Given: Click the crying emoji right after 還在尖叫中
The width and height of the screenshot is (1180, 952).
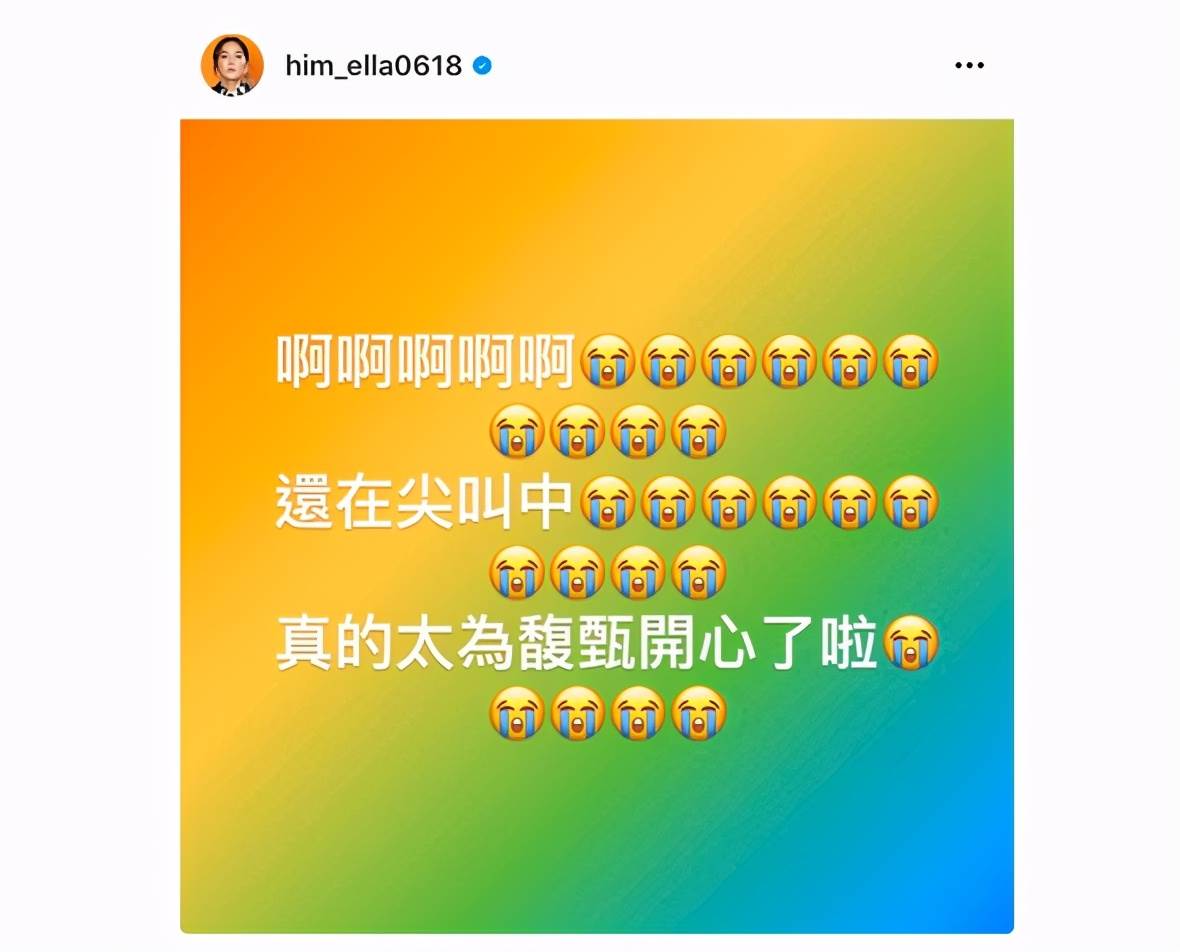Looking at the screenshot, I should coord(608,502).
